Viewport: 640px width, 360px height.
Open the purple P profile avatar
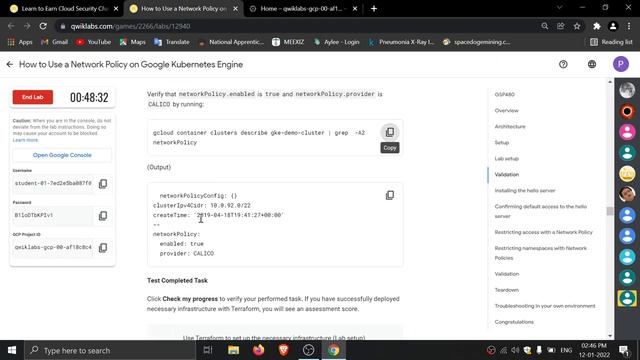(621, 64)
